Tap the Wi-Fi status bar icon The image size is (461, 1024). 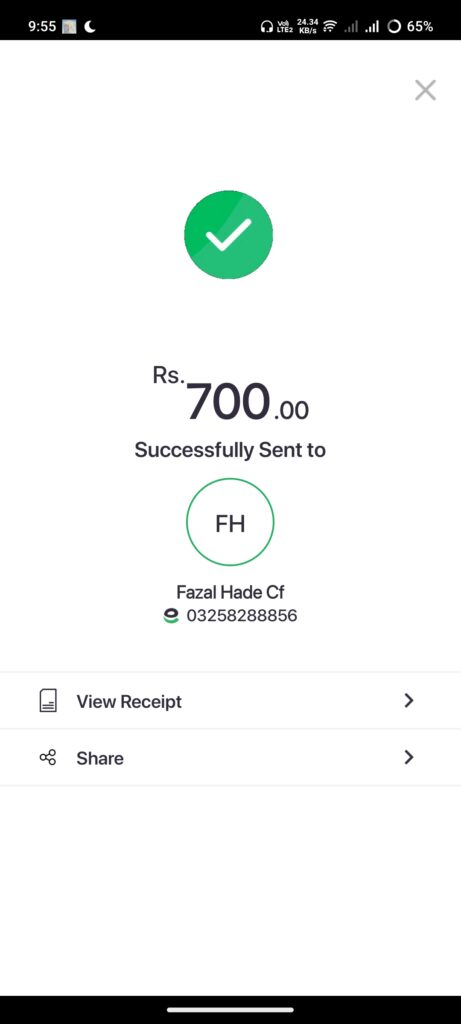pos(330,27)
